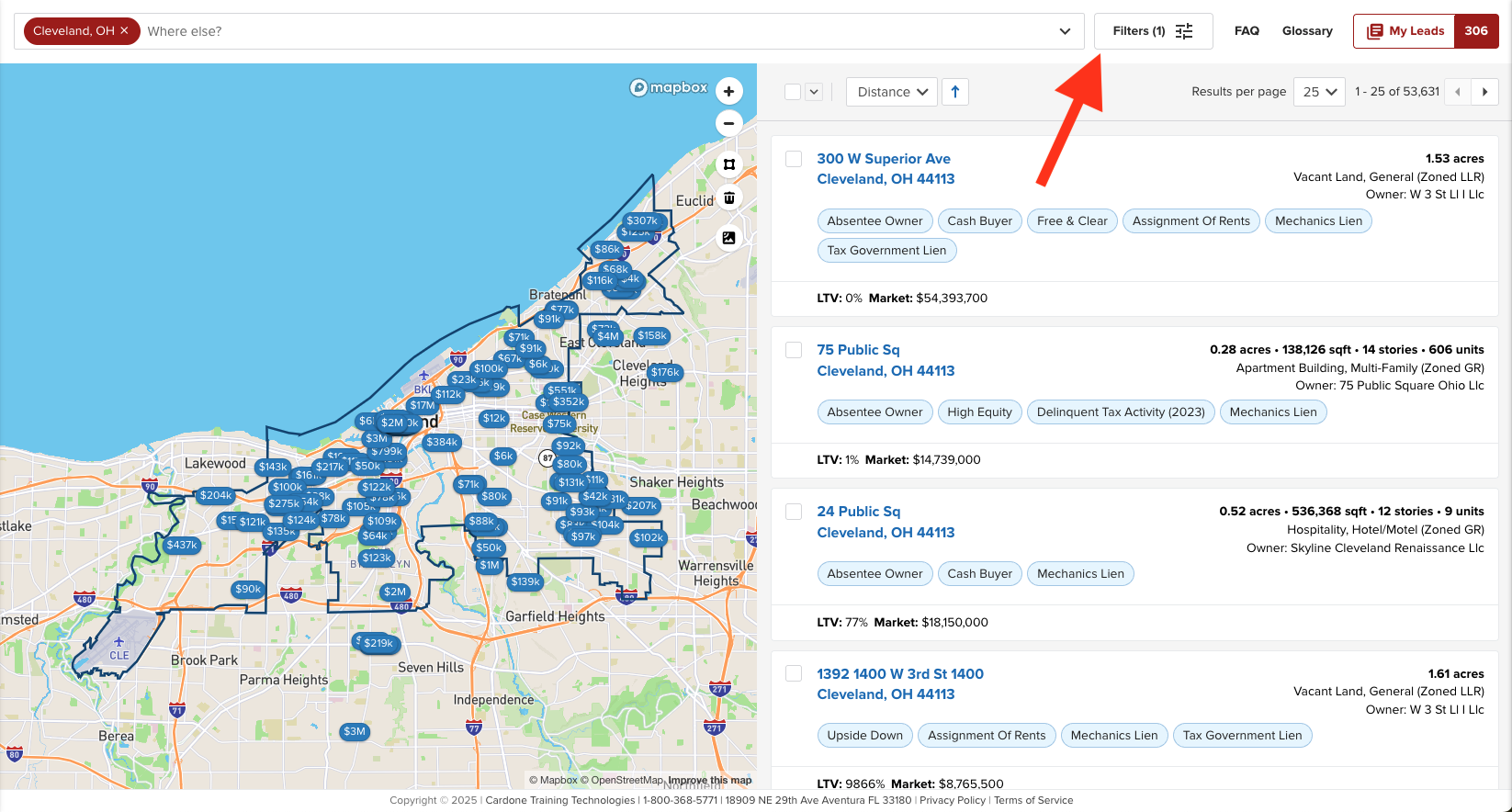
Task: Zoom out on the map
Action: tap(728, 123)
